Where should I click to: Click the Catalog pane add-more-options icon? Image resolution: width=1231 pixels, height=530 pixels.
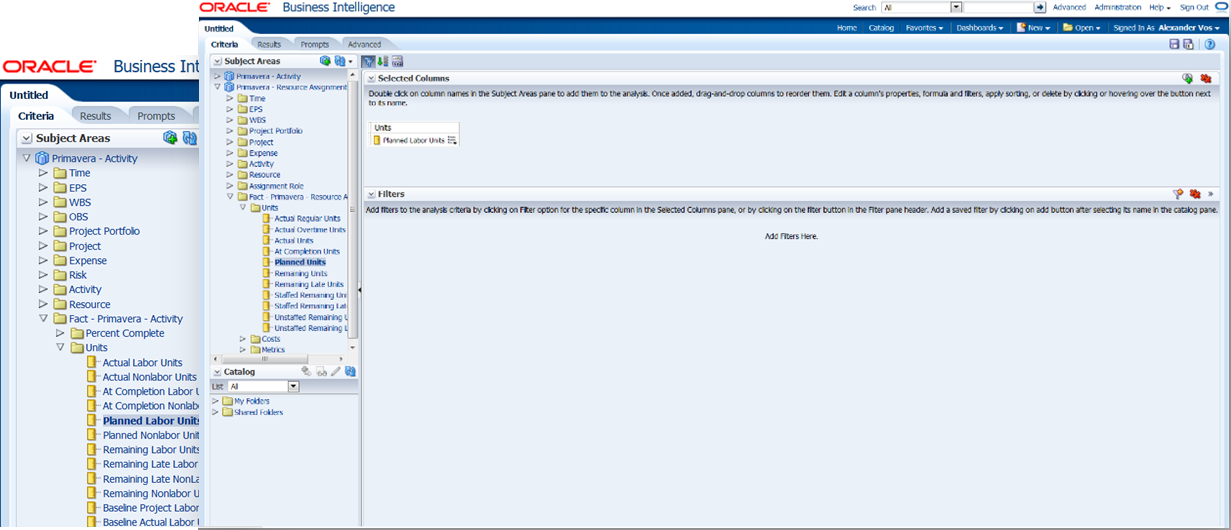pos(307,371)
